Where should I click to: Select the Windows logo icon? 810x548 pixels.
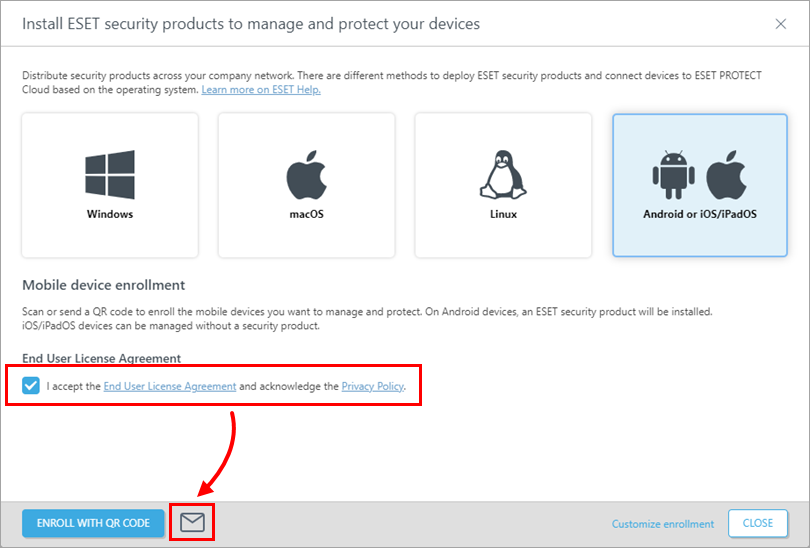[x=109, y=174]
